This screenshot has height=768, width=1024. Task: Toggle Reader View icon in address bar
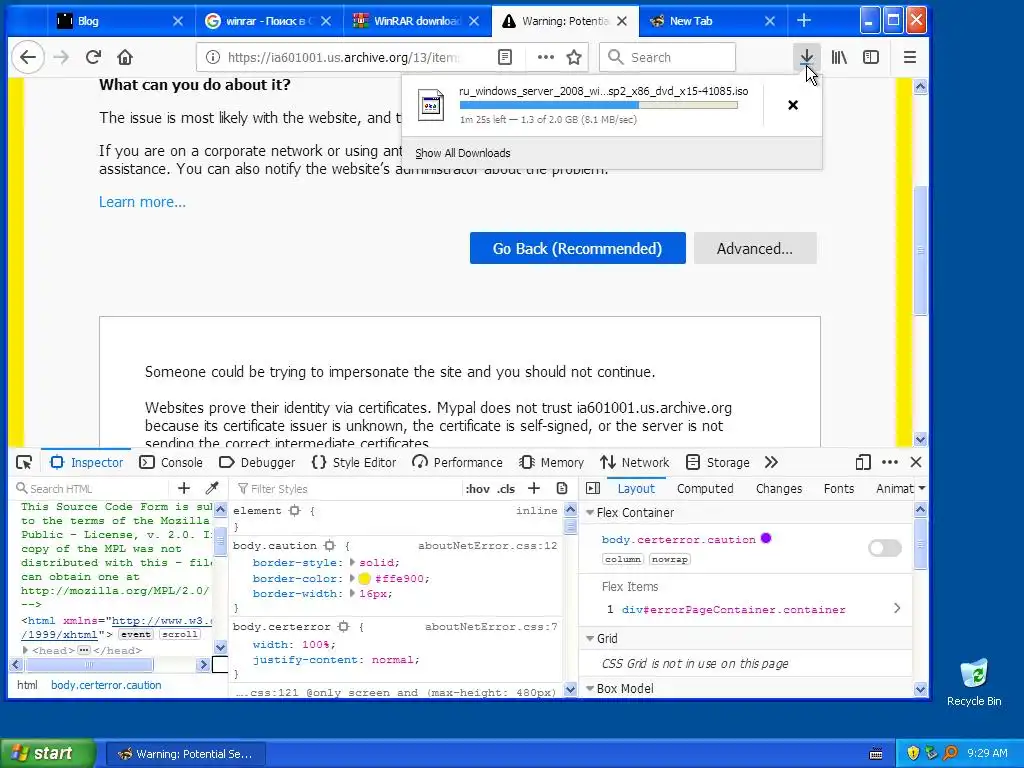tap(505, 57)
